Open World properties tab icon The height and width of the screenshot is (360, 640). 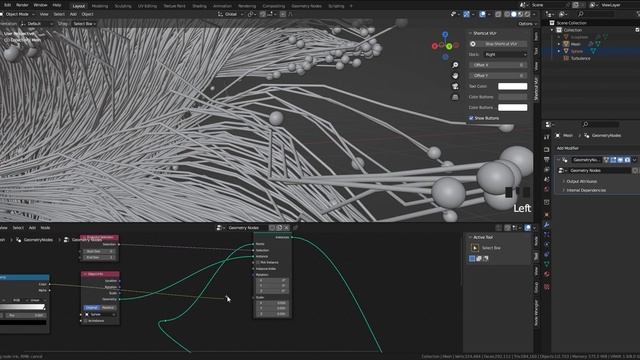pos(547,189)
